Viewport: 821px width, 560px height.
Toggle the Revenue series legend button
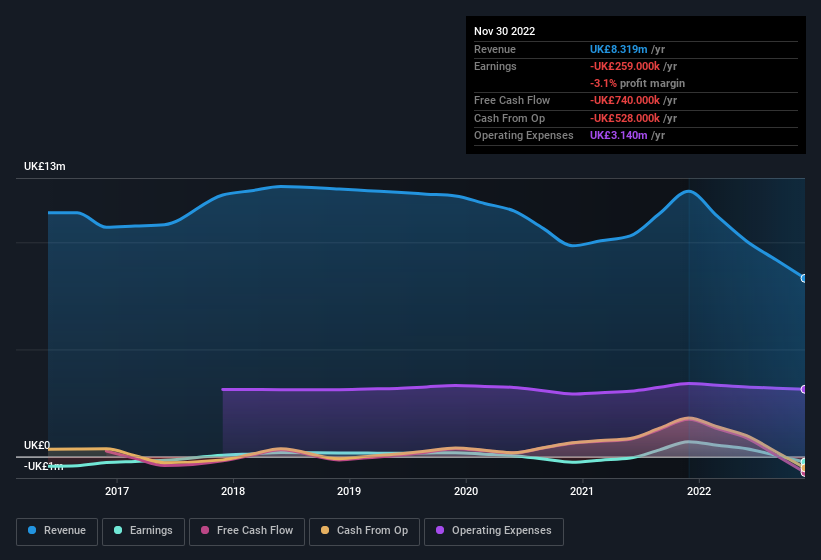pyautogui.click(x=57, y=531)
